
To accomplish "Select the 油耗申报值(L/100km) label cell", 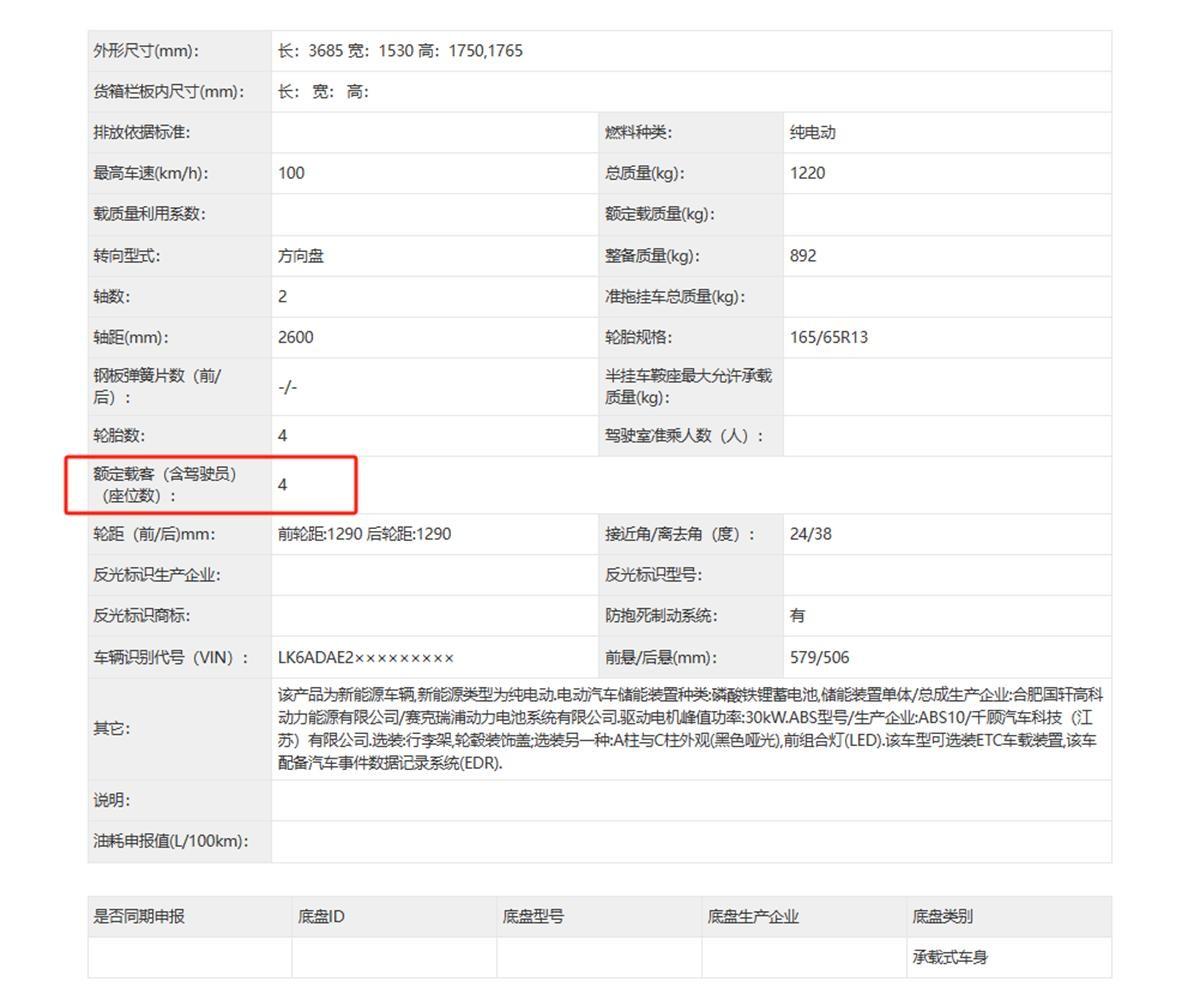I will coord(170,841).
